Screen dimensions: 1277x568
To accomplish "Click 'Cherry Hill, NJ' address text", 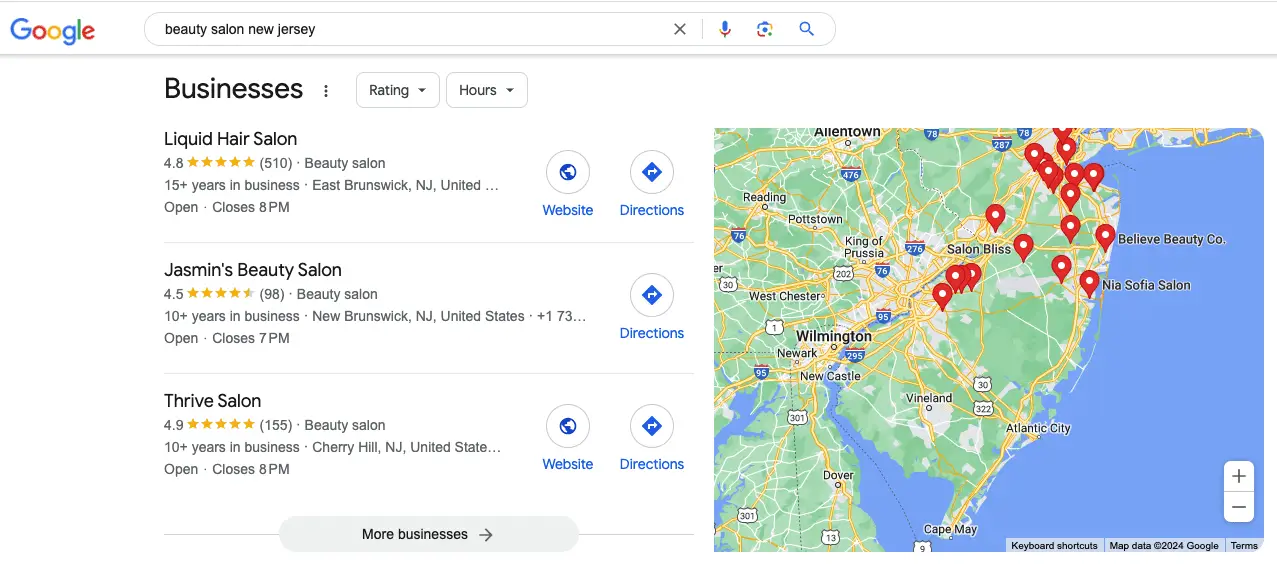I will coord(359,447).
